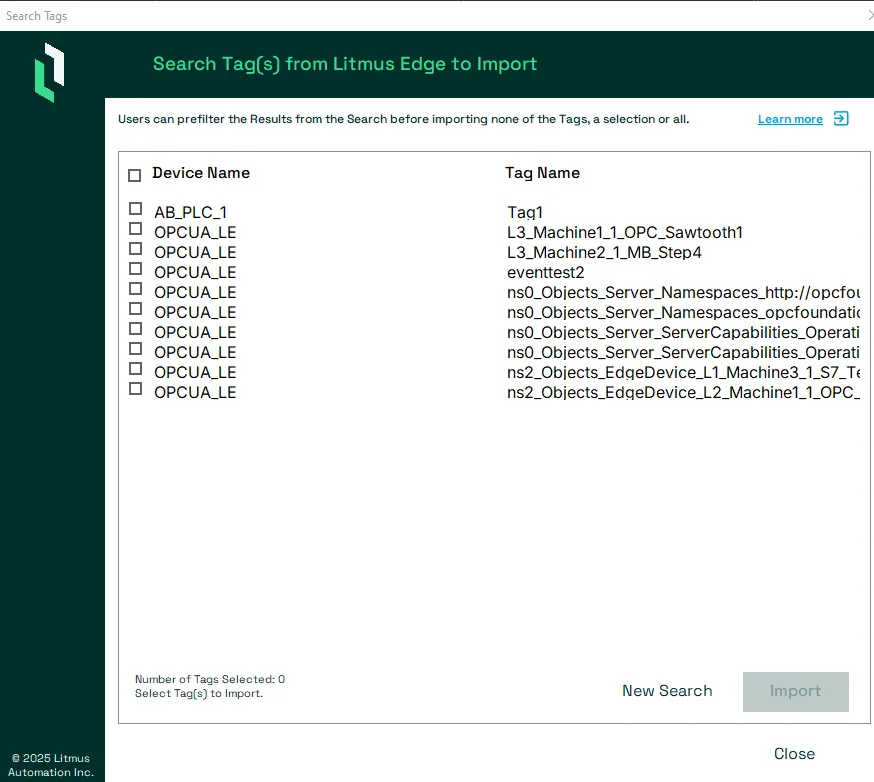Enable the eventtest2 tag checkbox

coord(135,269)
